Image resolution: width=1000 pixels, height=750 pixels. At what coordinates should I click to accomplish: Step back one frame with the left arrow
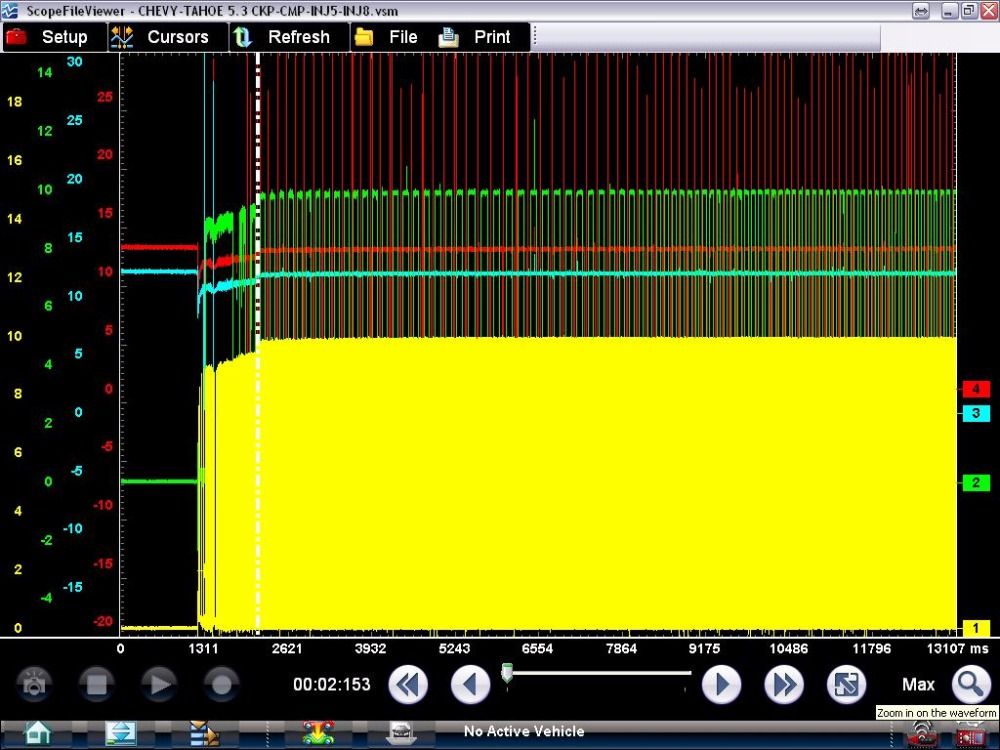(470, 685)
